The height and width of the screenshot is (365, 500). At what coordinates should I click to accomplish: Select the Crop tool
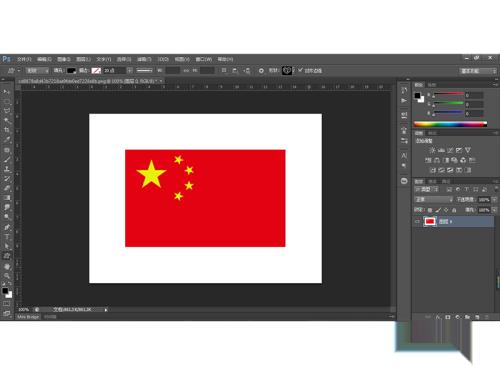[x=7, y=130]
